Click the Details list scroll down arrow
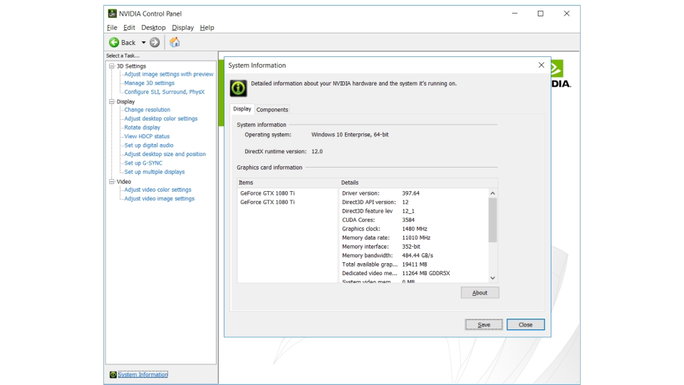 pos(492,278)
